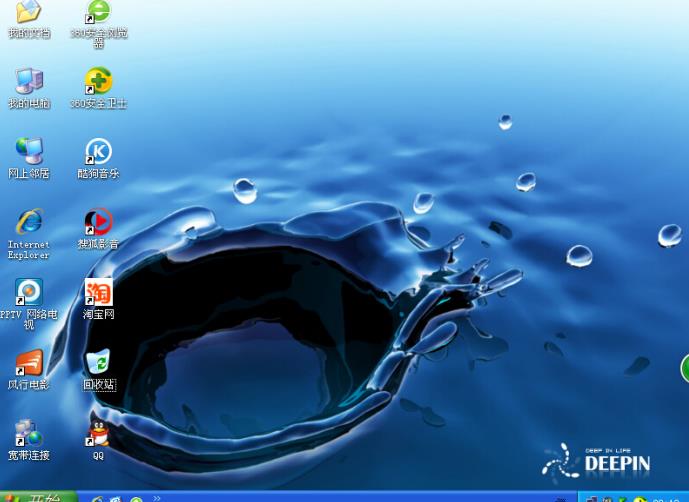
Task: Expand the quick launch » chevron
Action: click(x=156, y=498)
